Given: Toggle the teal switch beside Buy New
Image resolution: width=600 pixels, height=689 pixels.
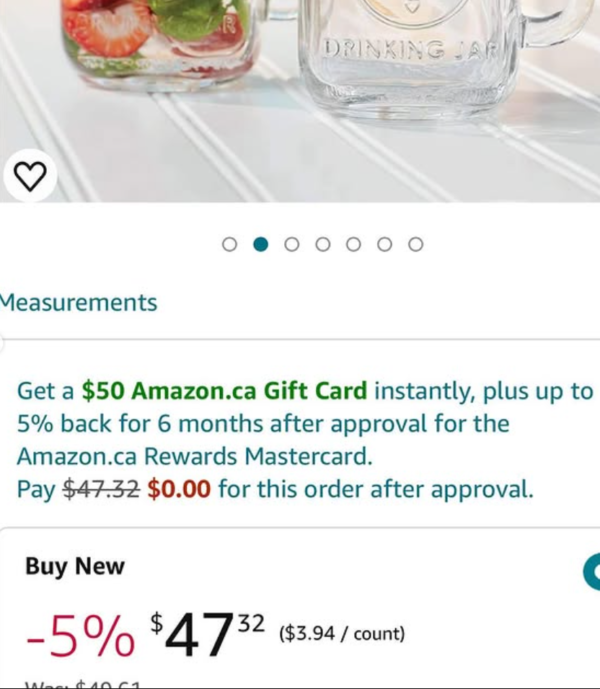Looking at the screenshot, I should click(592, 571).
